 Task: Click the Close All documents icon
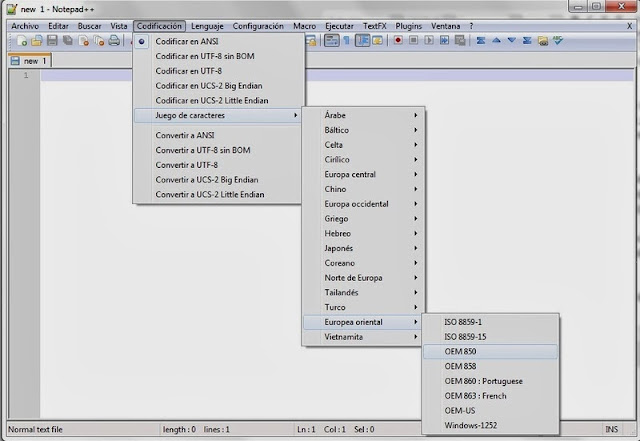click(99, 40)
